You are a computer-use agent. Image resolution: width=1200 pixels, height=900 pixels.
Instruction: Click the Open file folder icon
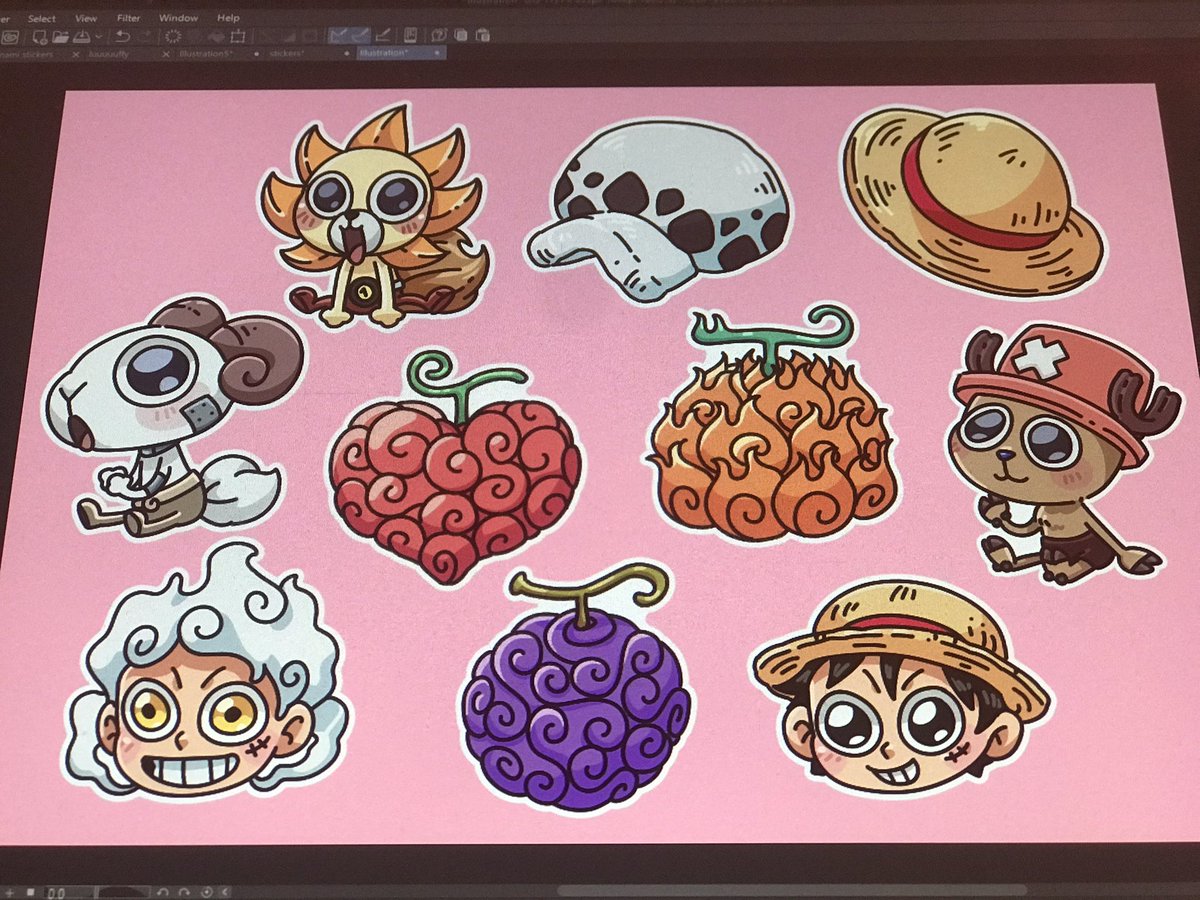[61, 37]
